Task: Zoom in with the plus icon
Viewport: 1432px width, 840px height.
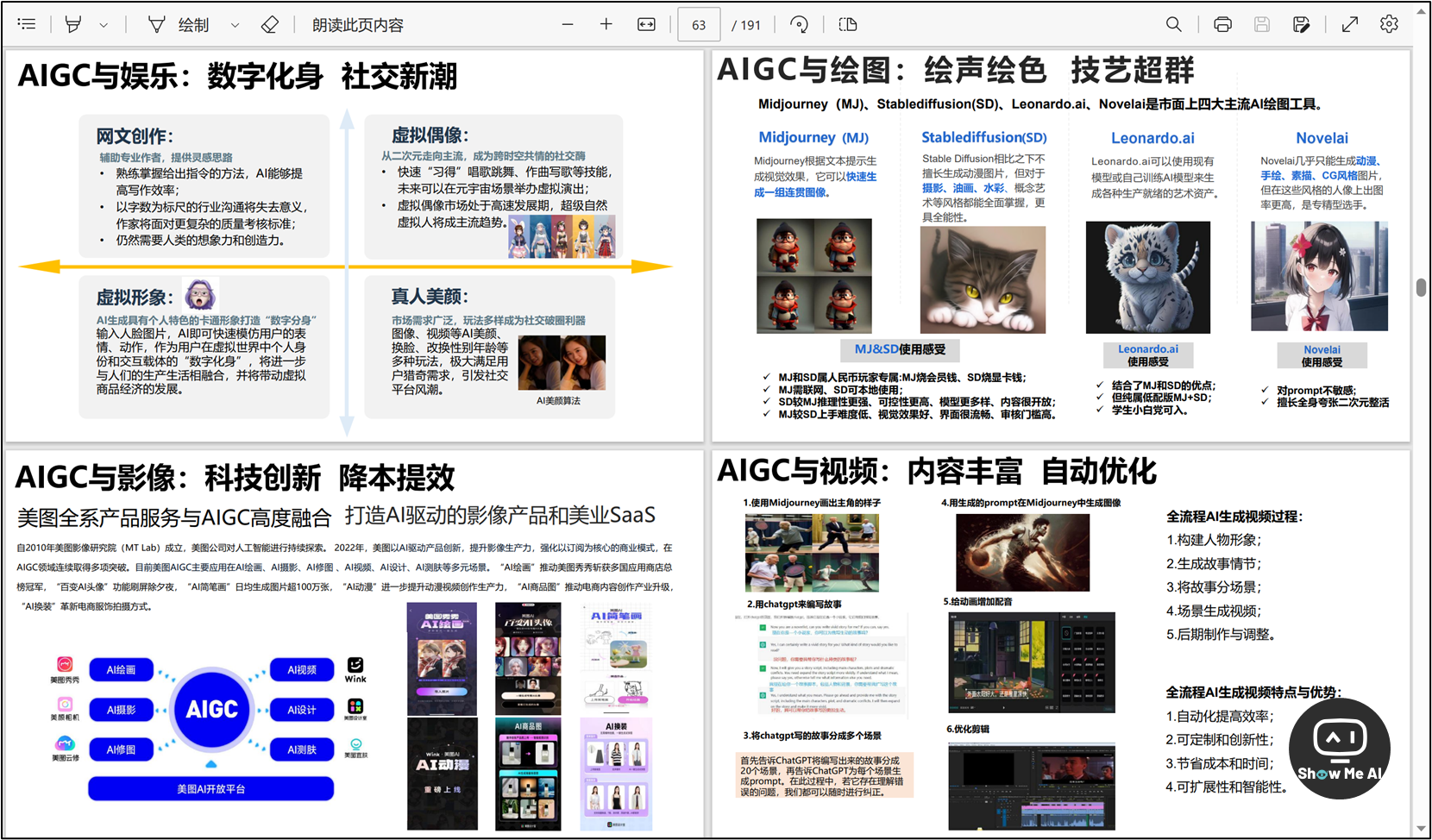Action: [606, 24]
